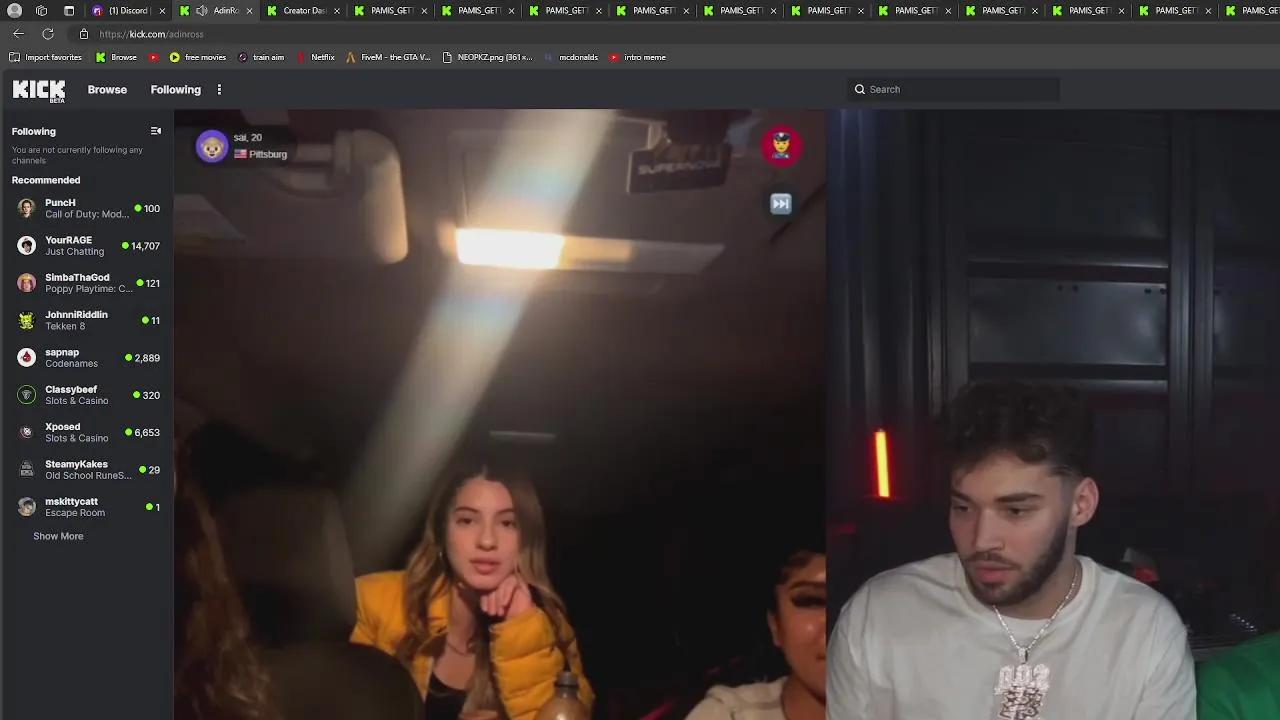The image size is (1280, 720).
Task: Click the Import favorites button
Action: click(x=44, y=57)
